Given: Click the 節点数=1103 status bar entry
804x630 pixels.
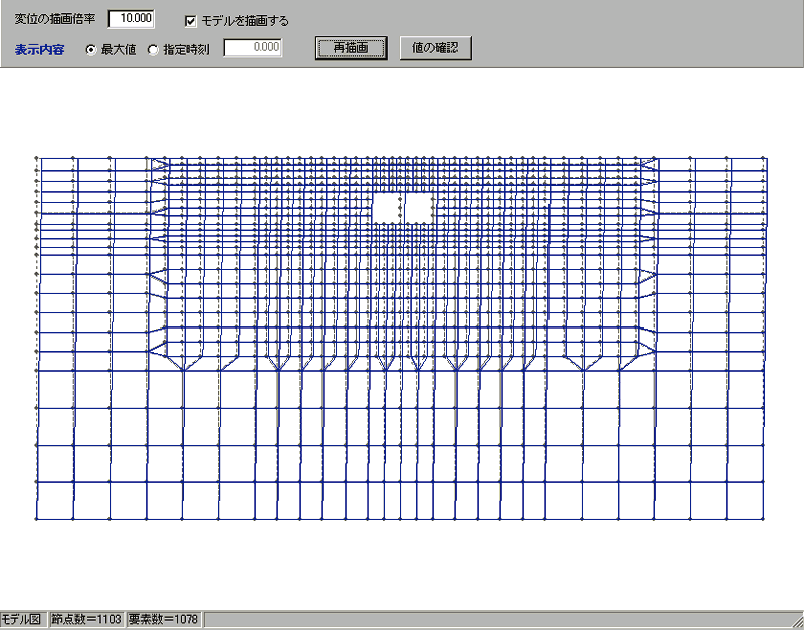Looking at the screenshot, I should click(86, 619).
